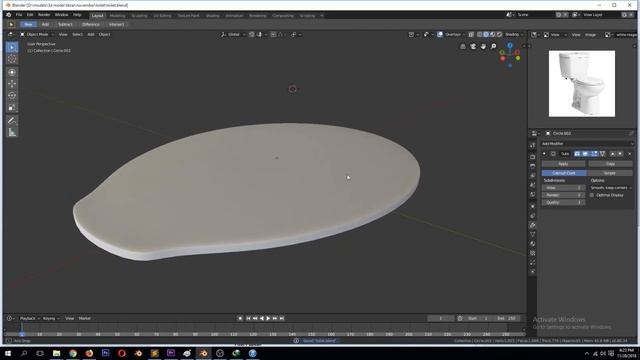Select the Annotate pencil tool
Viewport: 640px width, 360px height.
tap(12, 120)
